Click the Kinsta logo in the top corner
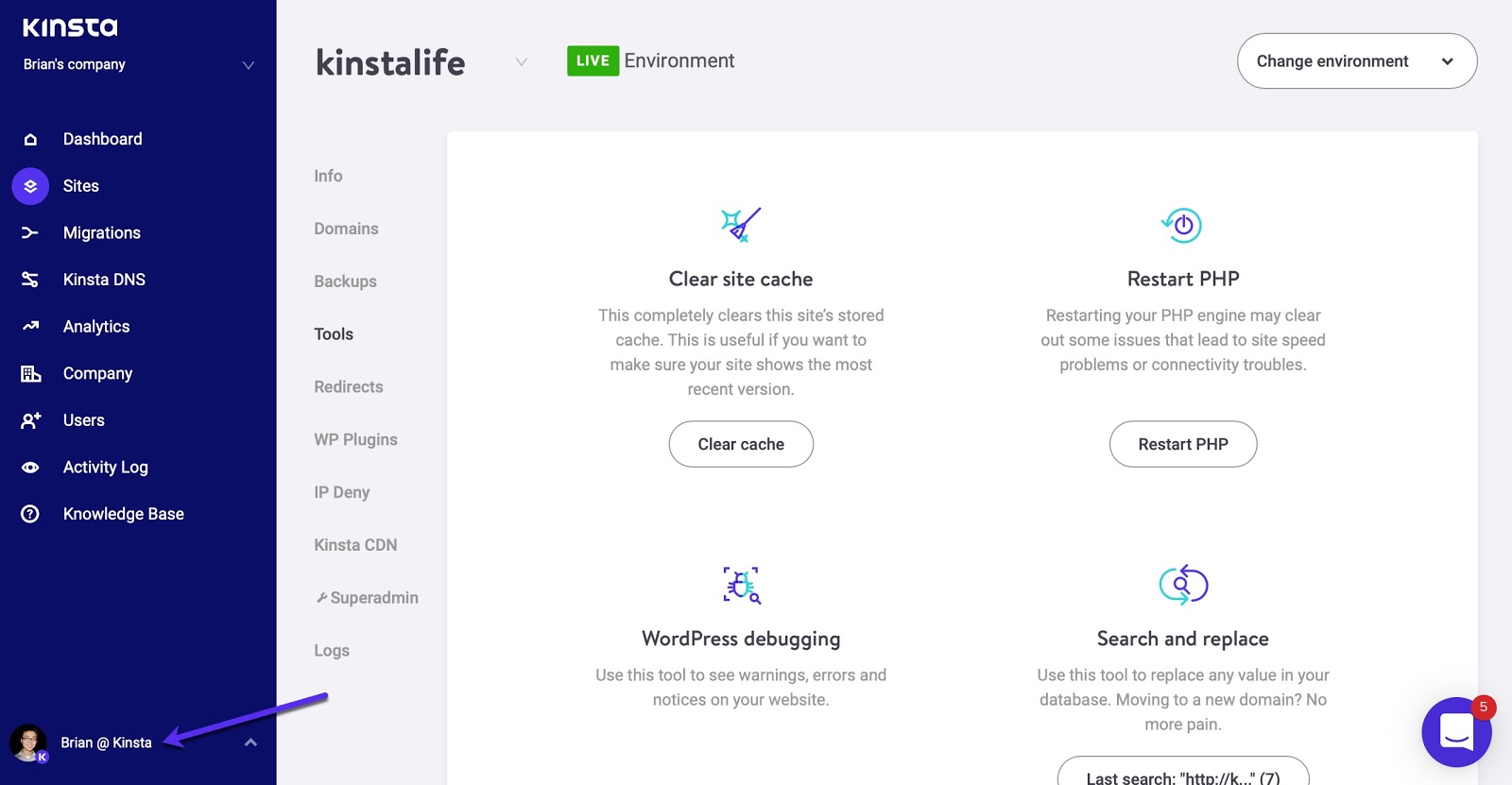1512x785 pixels. tap(69, 26)
